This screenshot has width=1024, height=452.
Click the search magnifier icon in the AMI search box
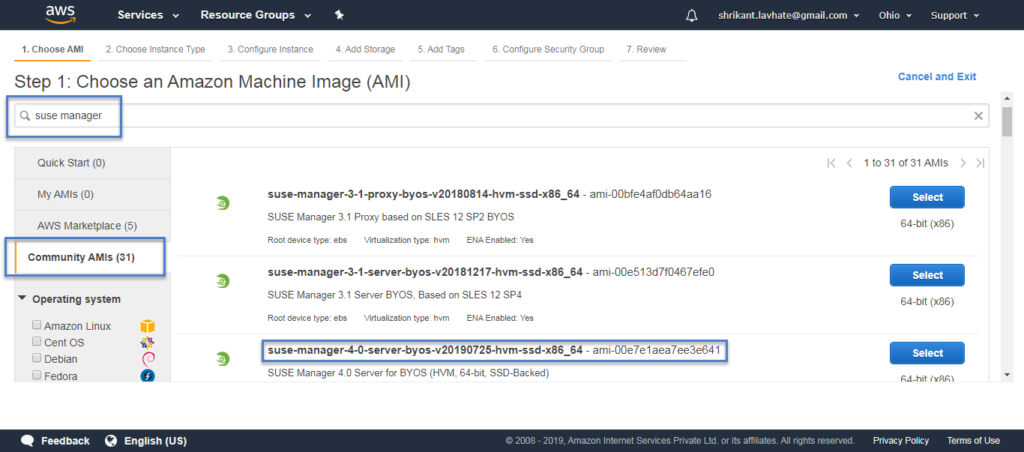[x=25, y=116]
